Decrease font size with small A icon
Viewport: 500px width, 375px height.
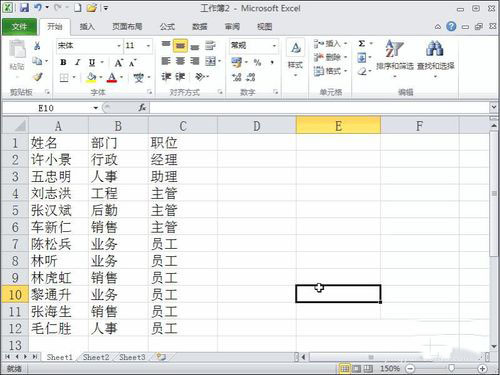(133, 63)
